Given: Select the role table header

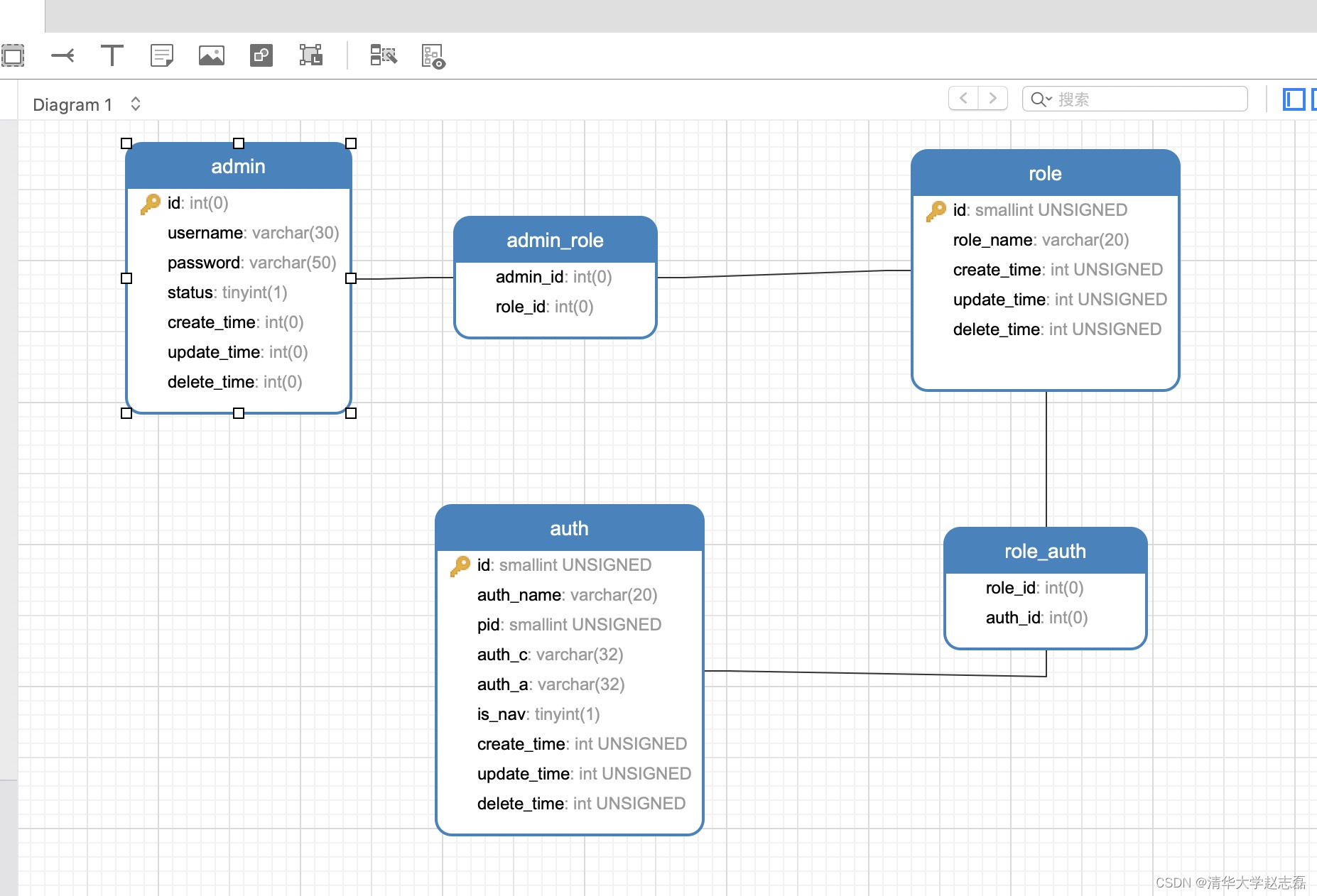Looking at the screenshot, I should (x=1045, y=174).
